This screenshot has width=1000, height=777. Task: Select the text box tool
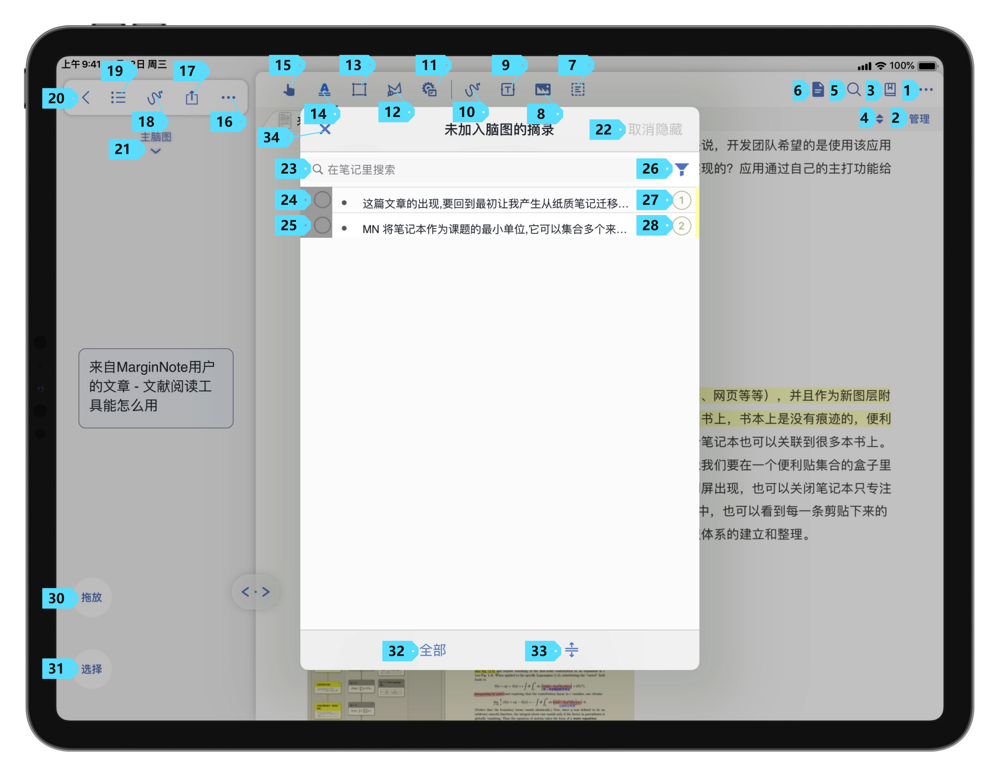click(507, 90)
